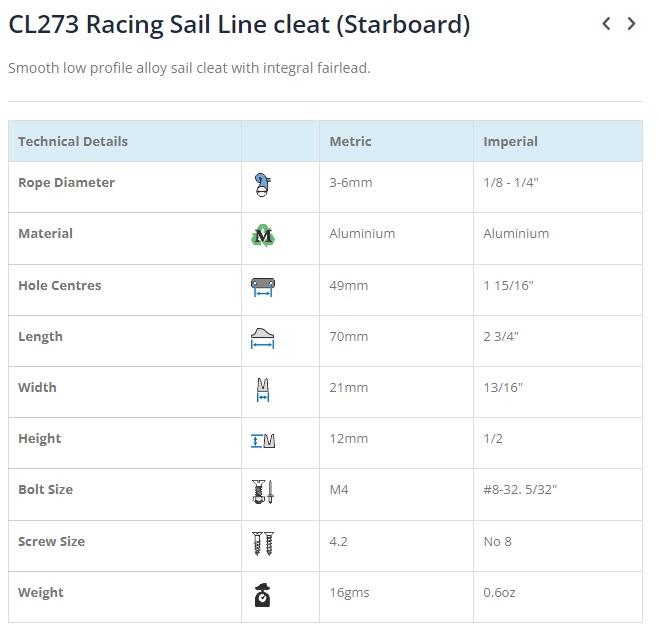Screen dimensions: 659x632
Task: Click the M4 bolt size value
Action: pos(339,490)
